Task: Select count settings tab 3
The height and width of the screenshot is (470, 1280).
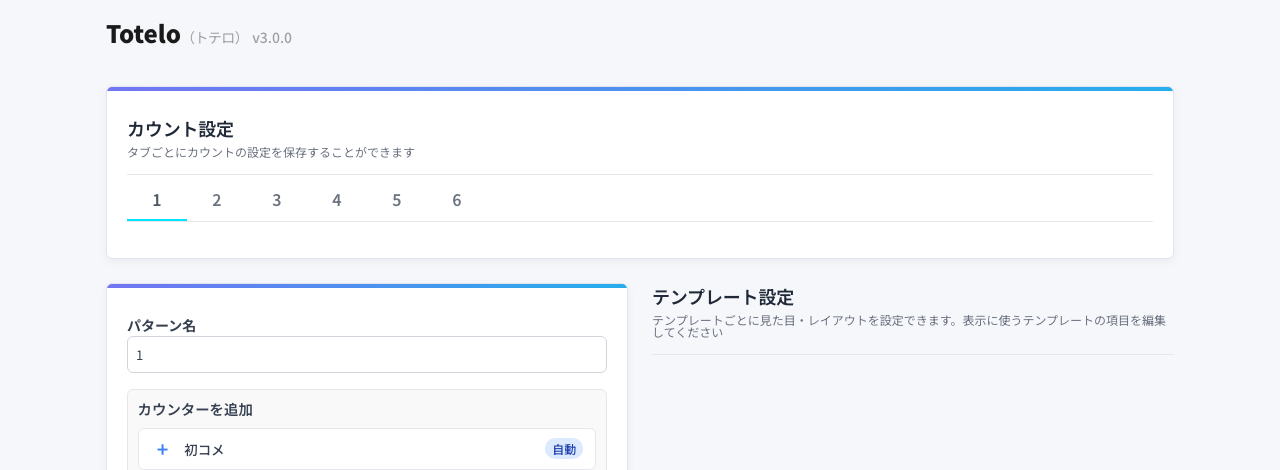Action: (x=277, y=200)
